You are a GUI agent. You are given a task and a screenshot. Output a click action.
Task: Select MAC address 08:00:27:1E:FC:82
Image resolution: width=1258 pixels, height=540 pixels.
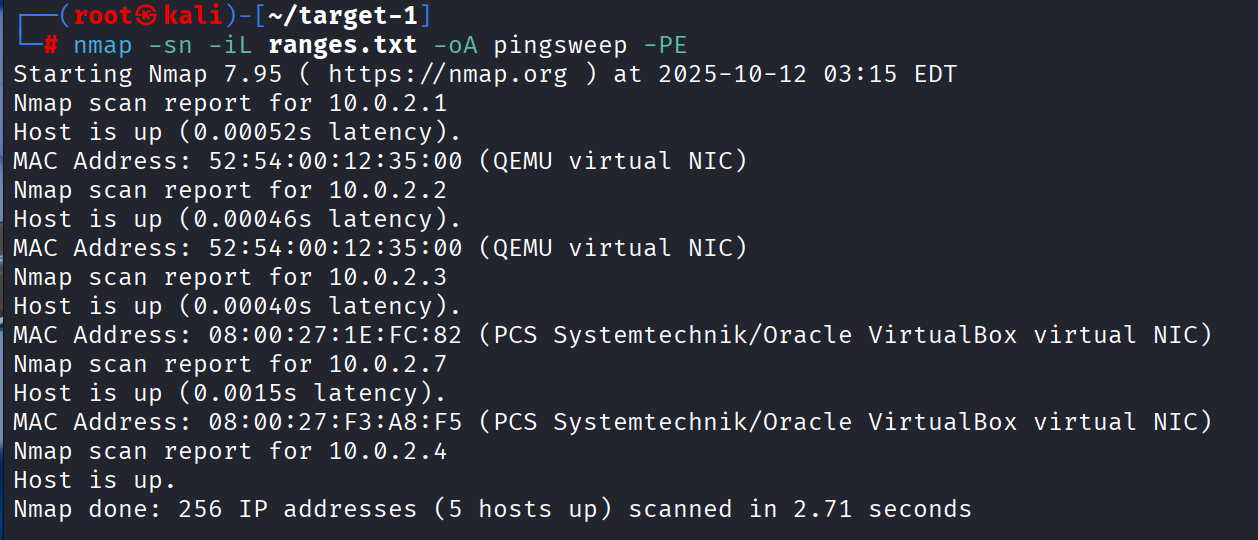pyautogui.click(x=335, y=335)
